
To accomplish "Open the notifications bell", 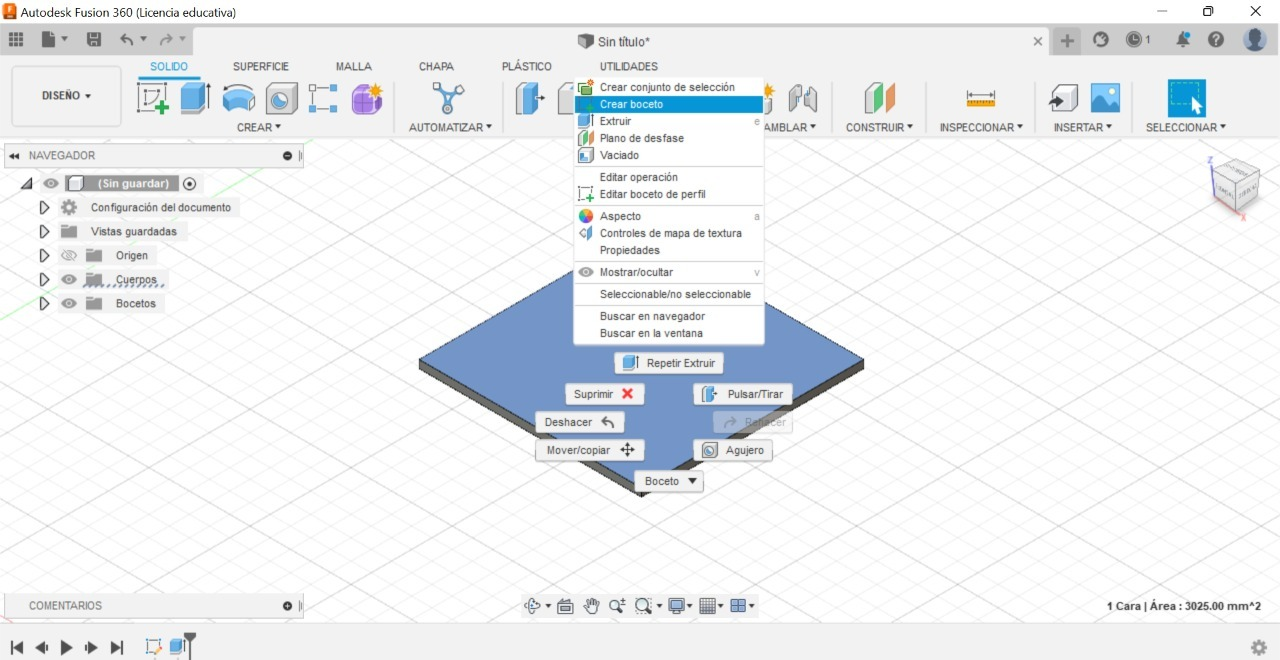I will pyautogui.click(x=1183, y=40).
